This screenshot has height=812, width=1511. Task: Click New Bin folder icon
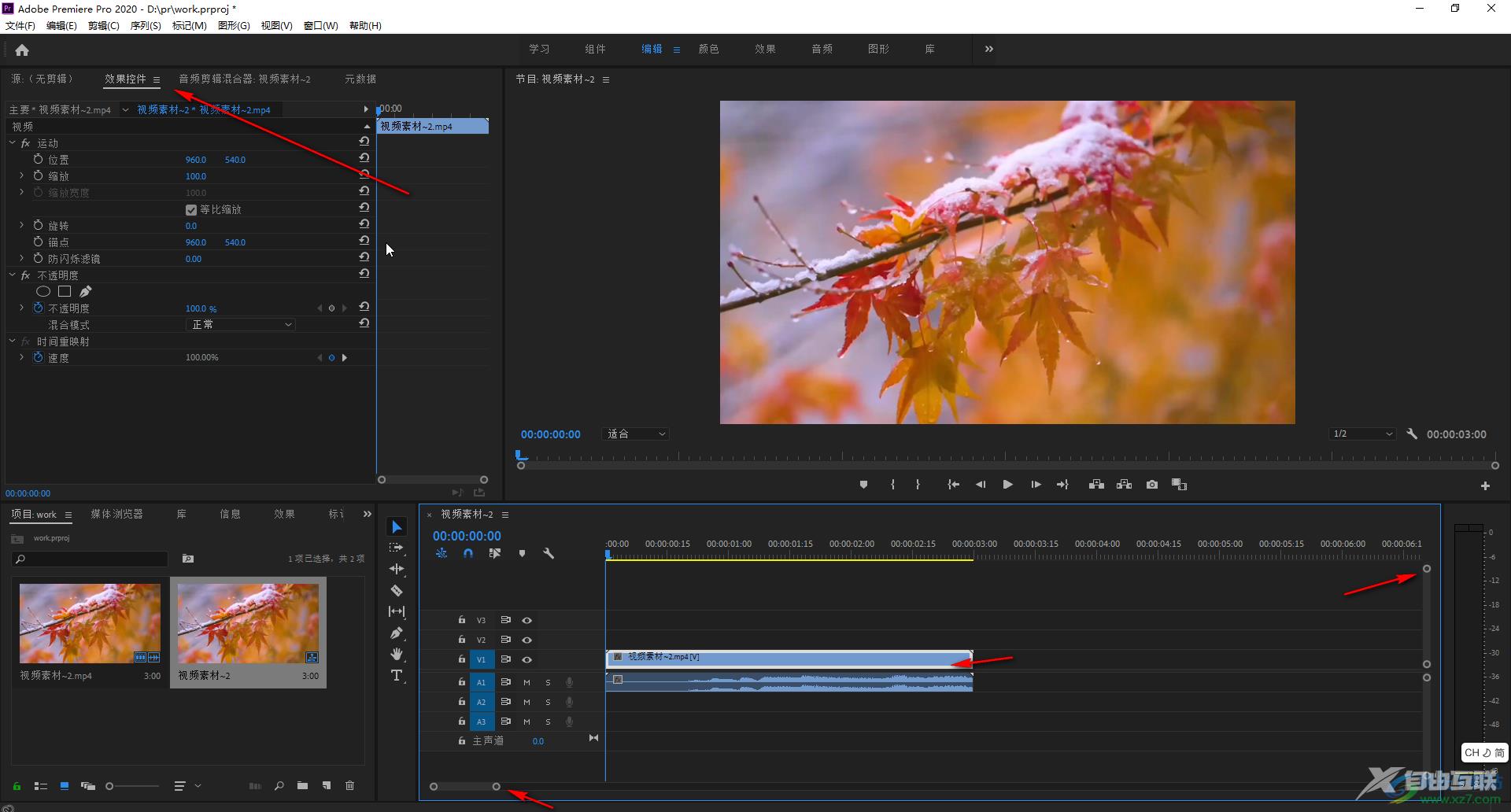pyautogui.click(x=302, y=785)
